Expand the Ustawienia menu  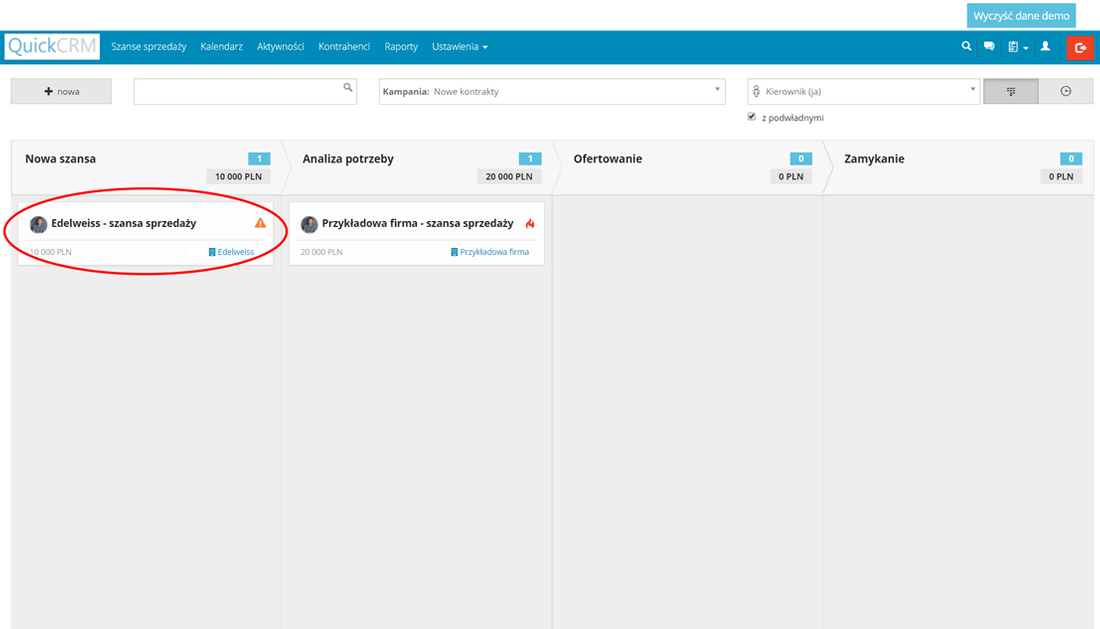pyautogui.click(x=460, y=47)
